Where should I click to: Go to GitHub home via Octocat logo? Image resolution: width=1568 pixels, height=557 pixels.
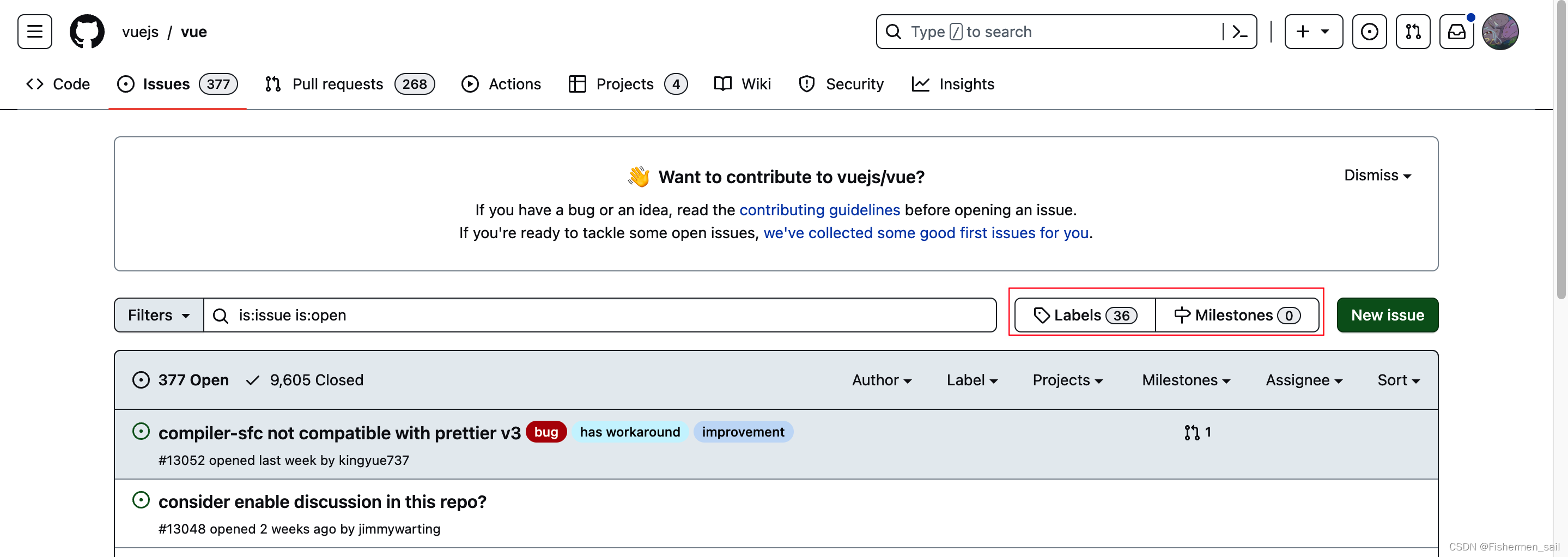coord(87,32)
